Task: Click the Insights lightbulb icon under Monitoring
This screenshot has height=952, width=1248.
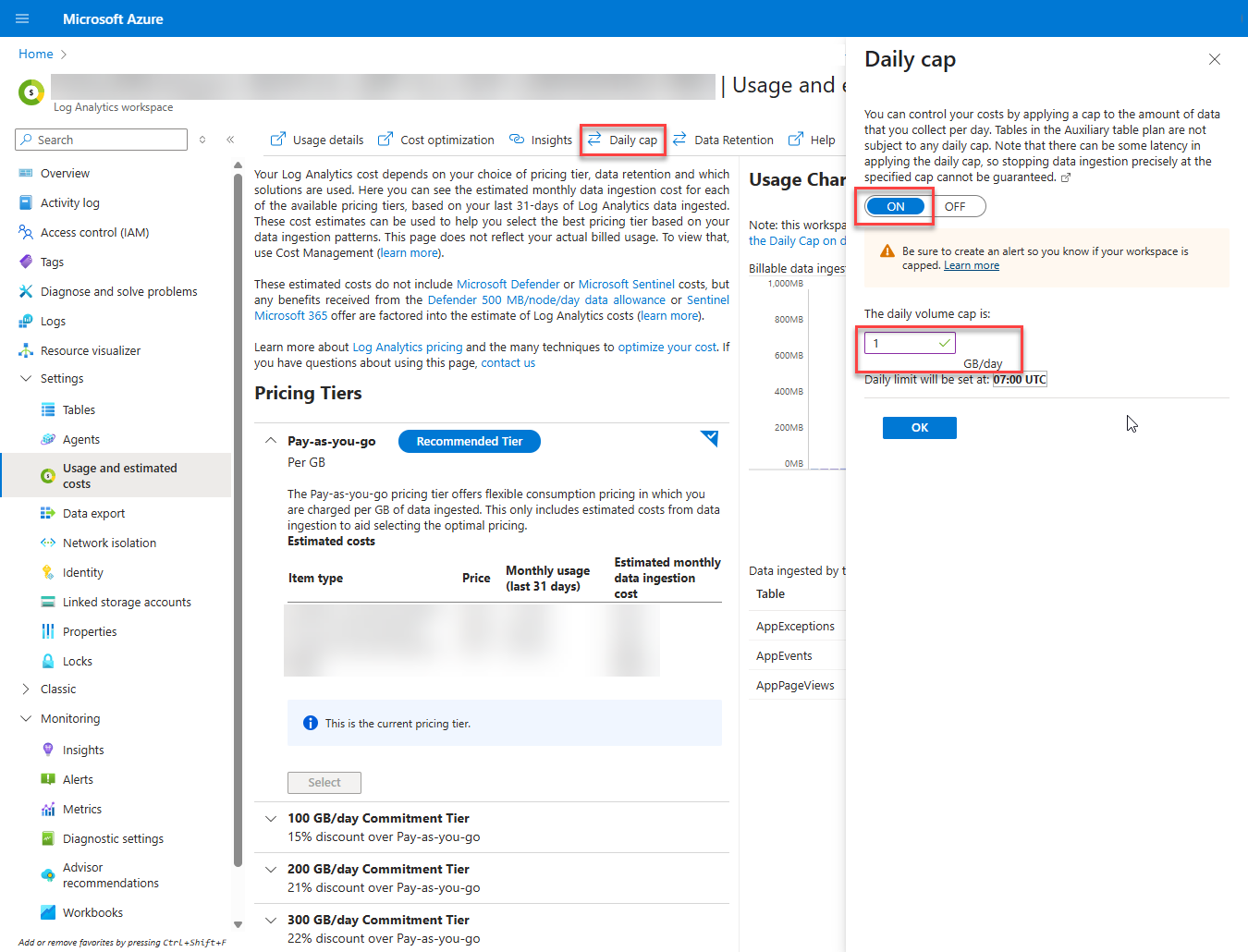Action: coord(48,750)
